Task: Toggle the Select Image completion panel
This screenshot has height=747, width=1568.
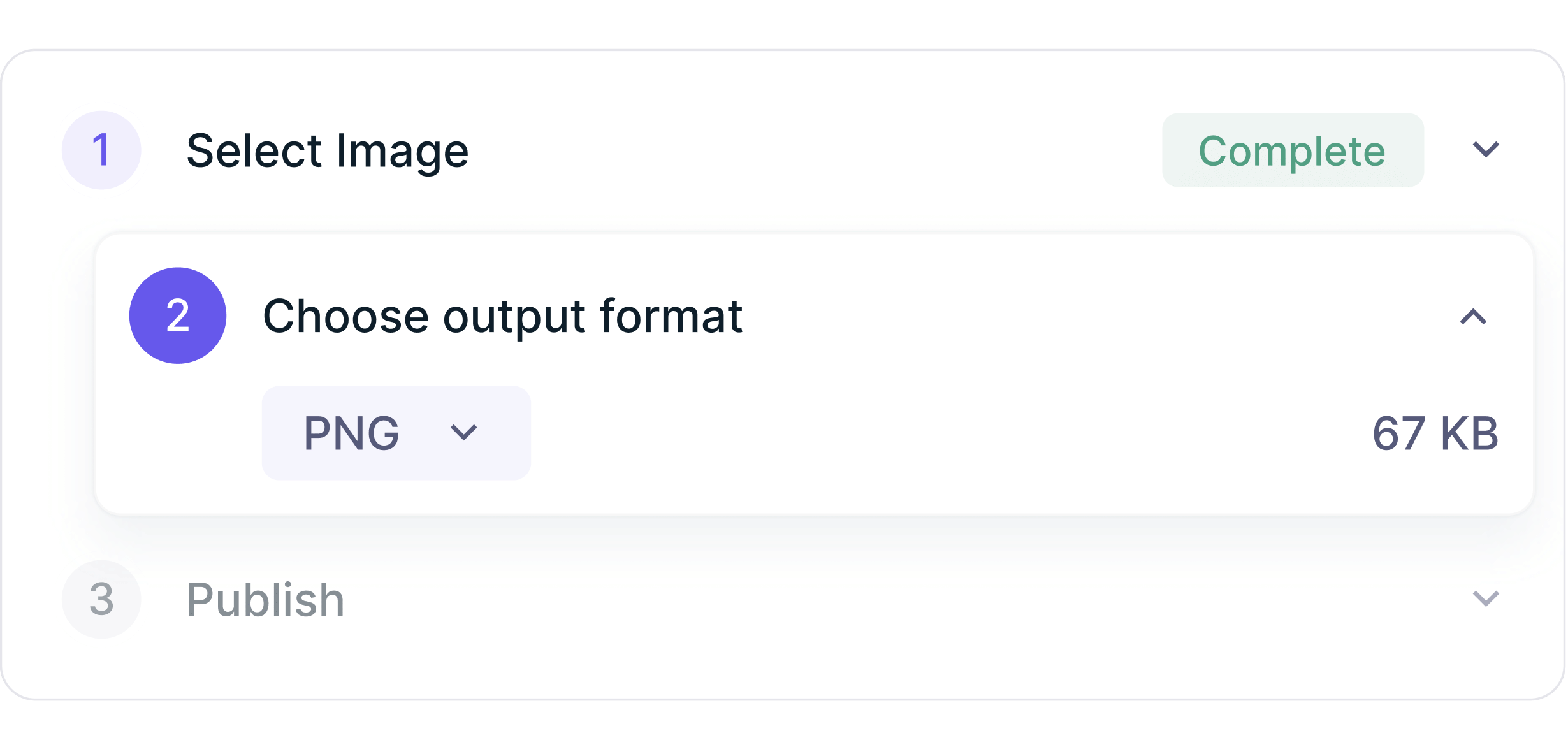Action: click(1485, 150)
